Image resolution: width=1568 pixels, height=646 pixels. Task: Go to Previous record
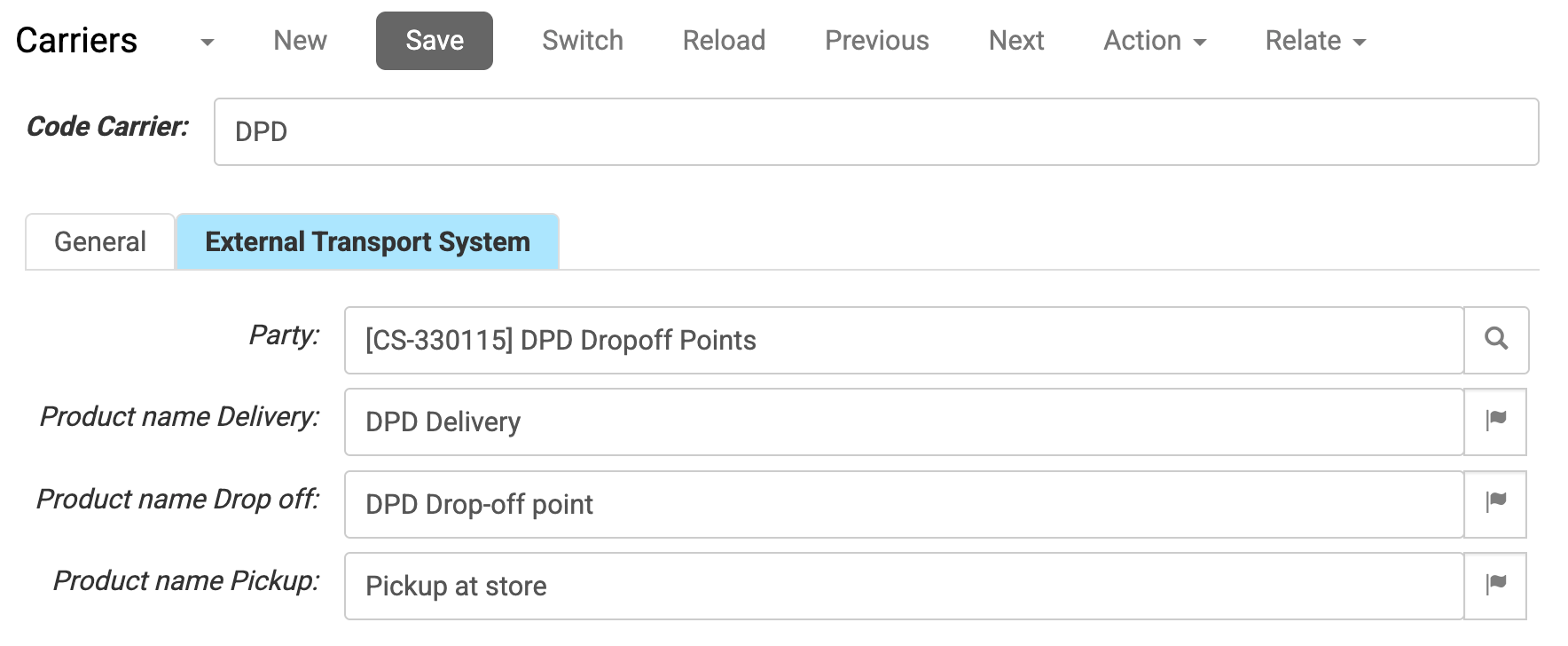coord(877,41)
